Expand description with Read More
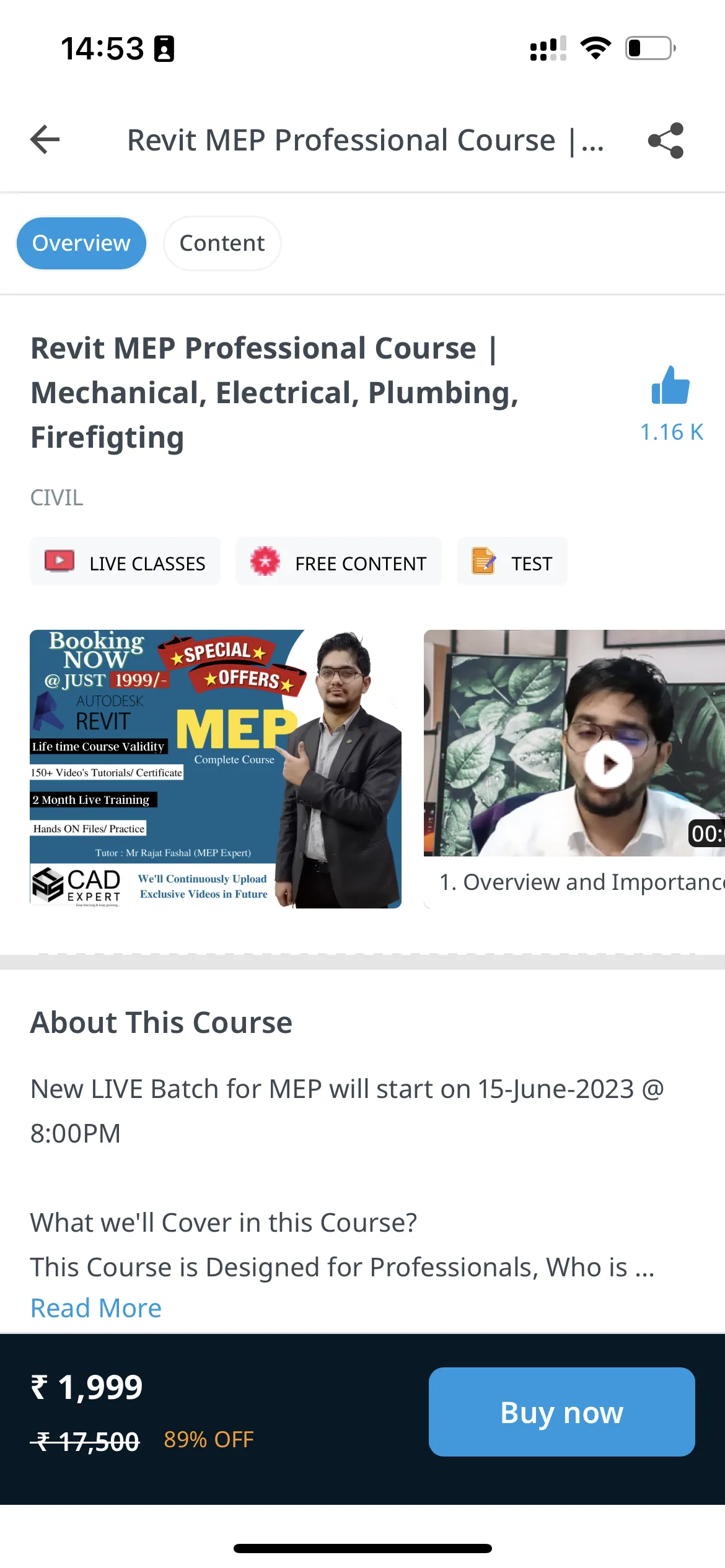This screenshot has height=1568, width=725. click(x=96, y=1308)
